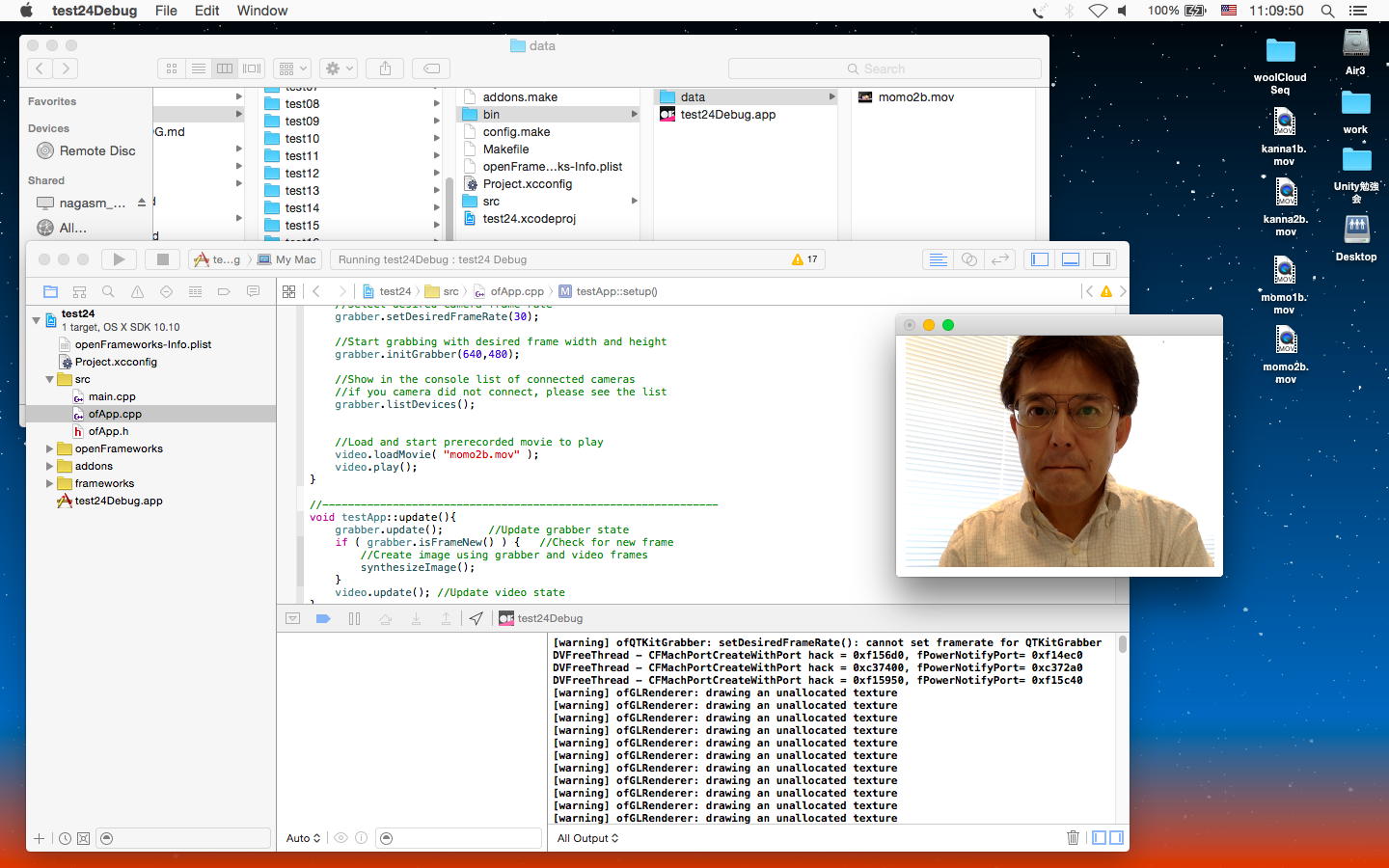Open the Test navigator diamond icon
The width and height of the screenshot is (1389, 868).
point(166,291)
